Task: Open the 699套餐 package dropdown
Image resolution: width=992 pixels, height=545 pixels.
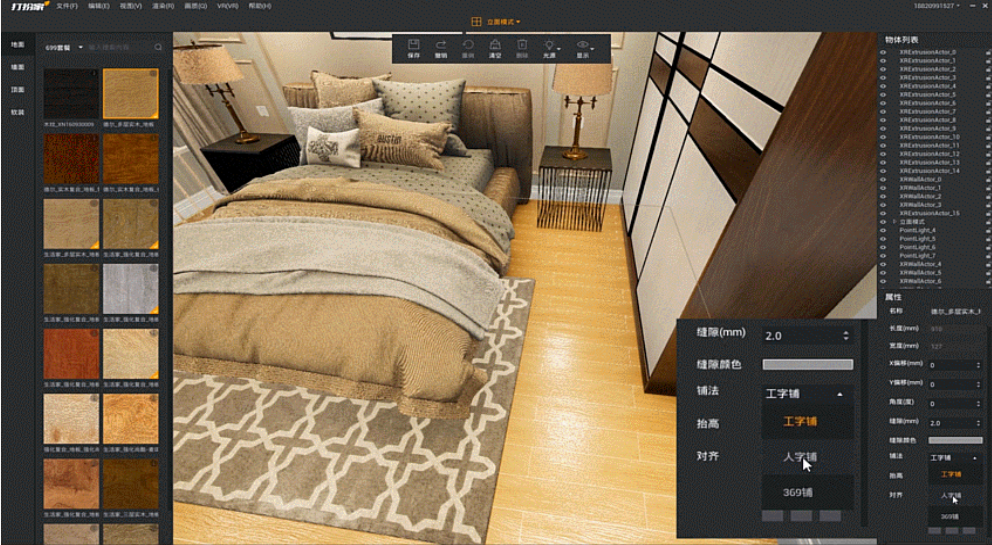Action: click(x=64, y=47)
